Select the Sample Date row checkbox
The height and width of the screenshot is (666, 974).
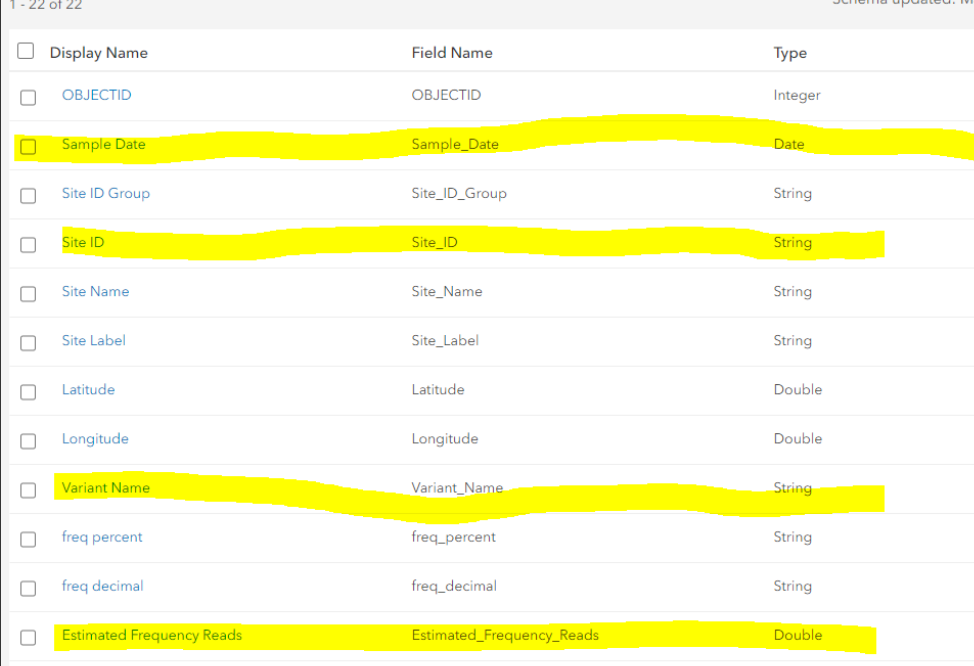tap(28, 146)
